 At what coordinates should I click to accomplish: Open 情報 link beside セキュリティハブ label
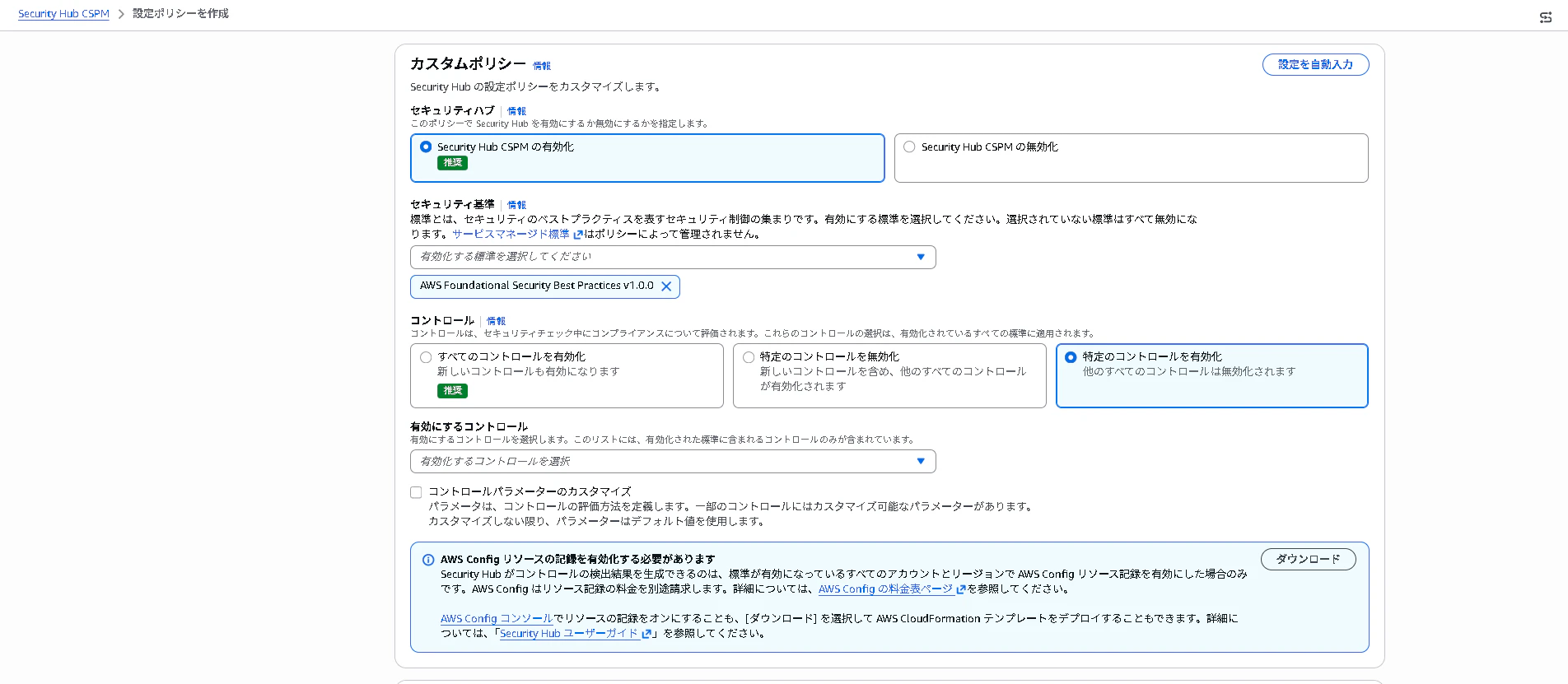point(516,111)
